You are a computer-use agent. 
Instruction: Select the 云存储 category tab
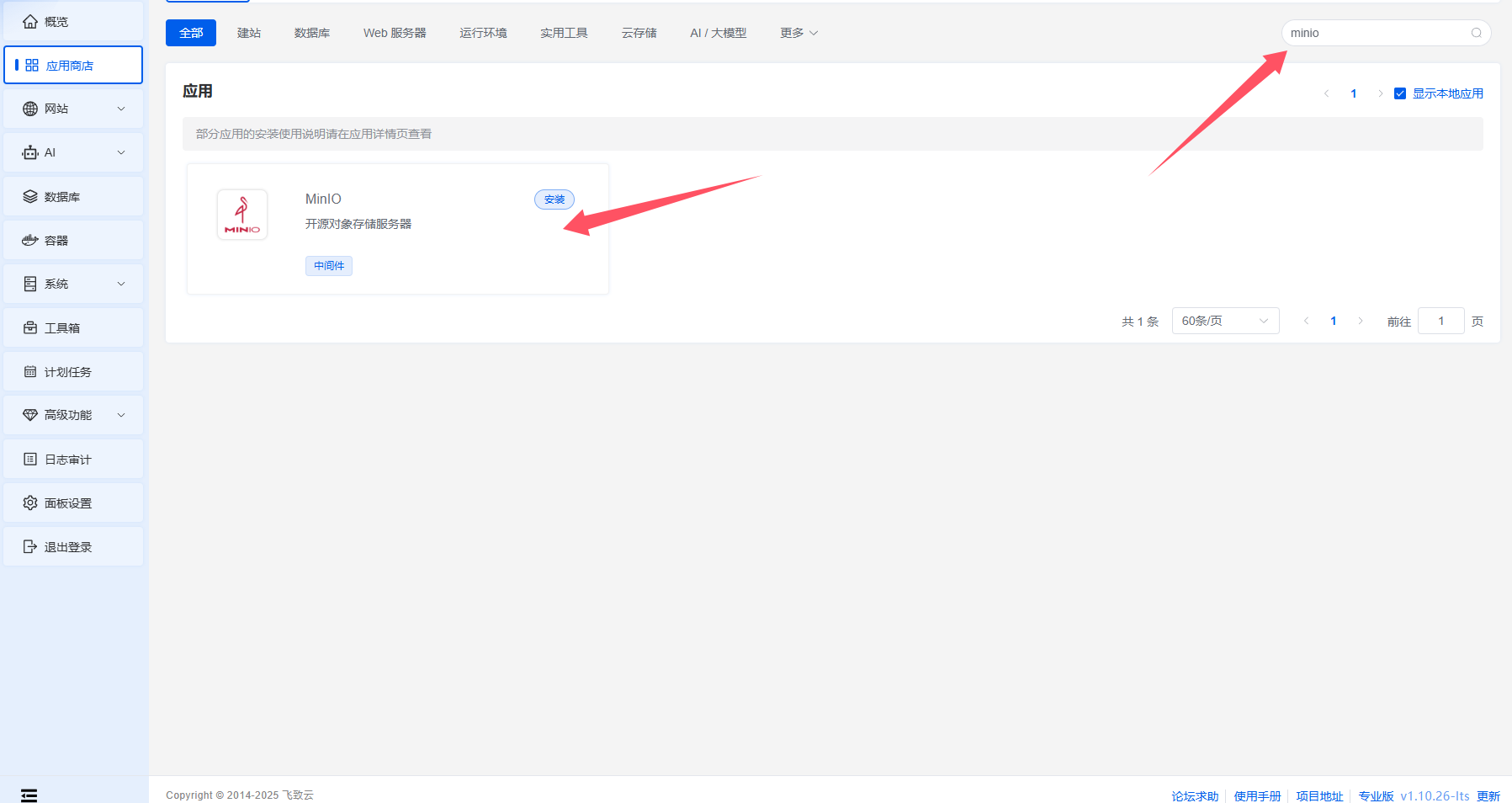tap(639, 33)
